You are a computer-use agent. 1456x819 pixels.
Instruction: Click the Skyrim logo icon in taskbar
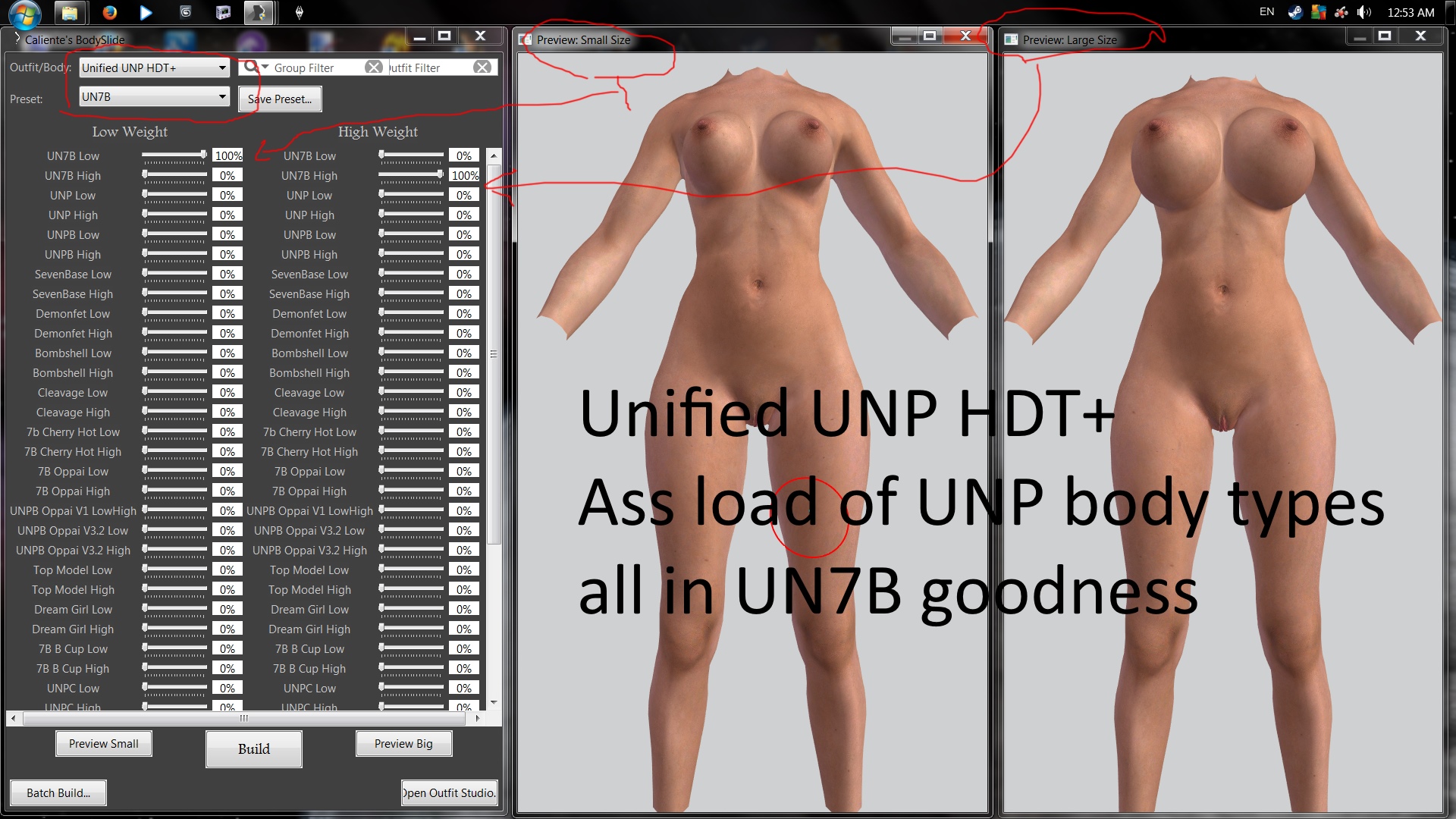click(x=300, y=12)
